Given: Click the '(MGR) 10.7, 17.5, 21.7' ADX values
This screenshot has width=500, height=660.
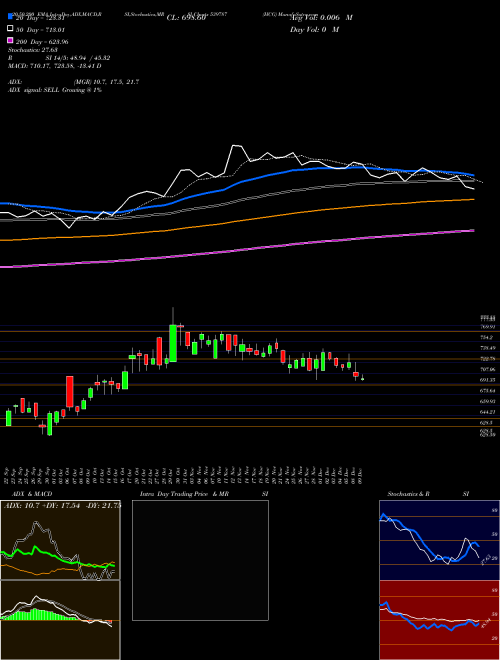Looking at the screenshot, I should click(106, 82).
